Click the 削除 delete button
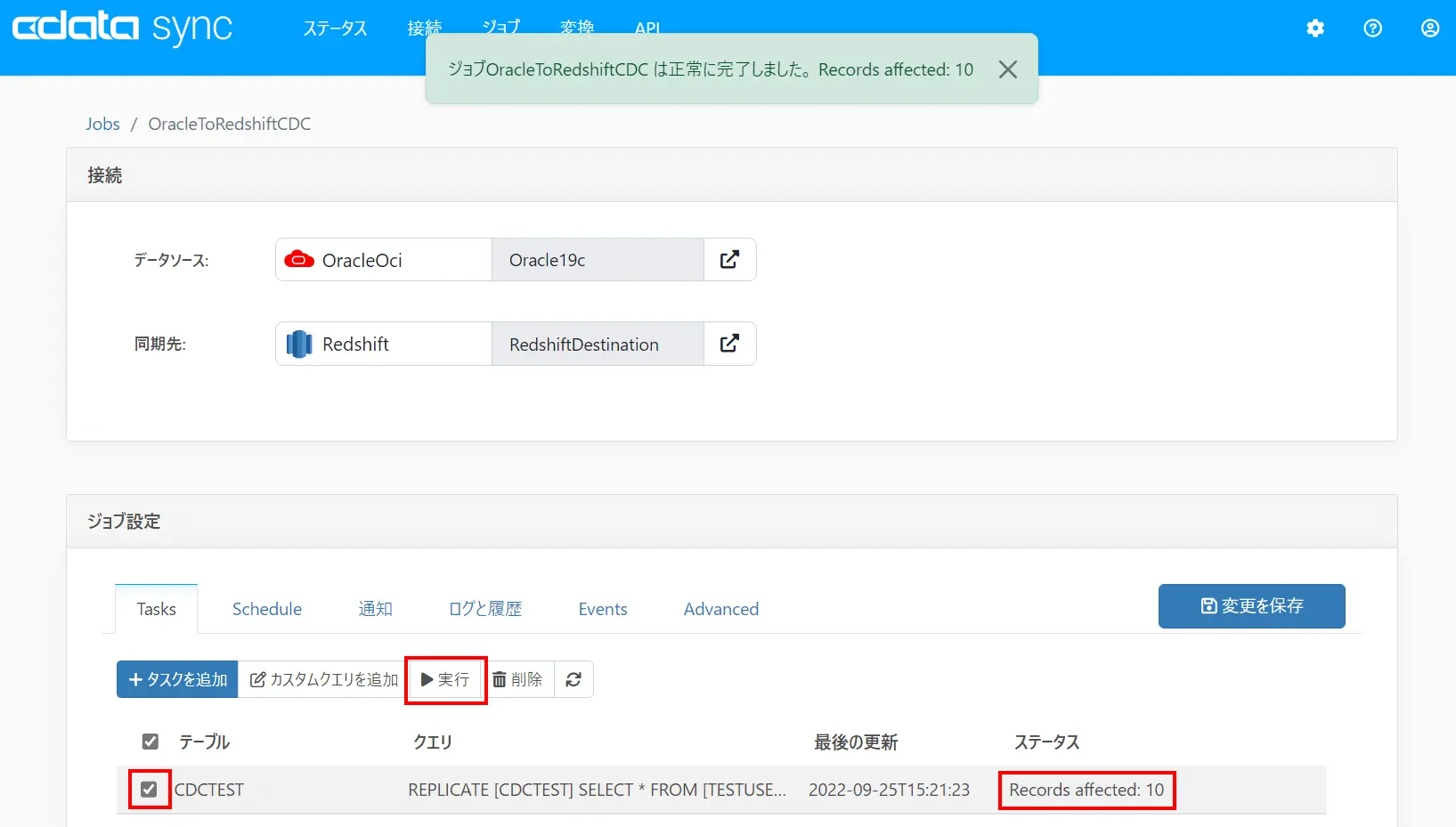The height and width of the screenshot is (827, 1456). tap(517, 679)
